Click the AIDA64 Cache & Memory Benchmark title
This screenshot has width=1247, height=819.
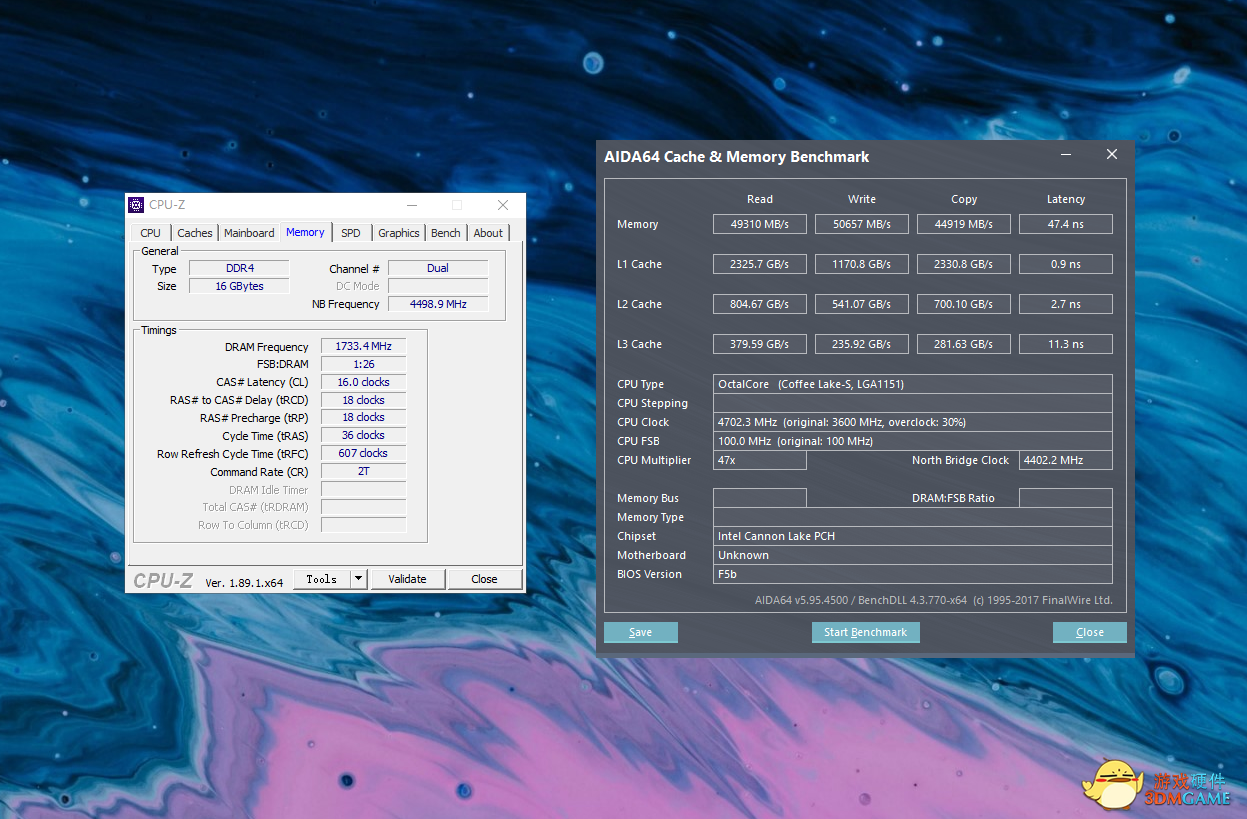click(737, 157)
